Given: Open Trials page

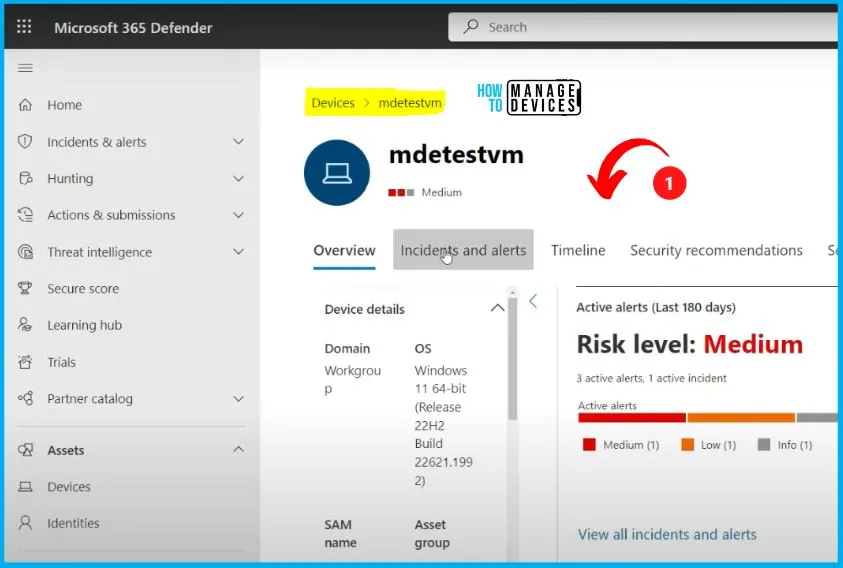Looking at the screenshot, I should click(x=61, y=362).
